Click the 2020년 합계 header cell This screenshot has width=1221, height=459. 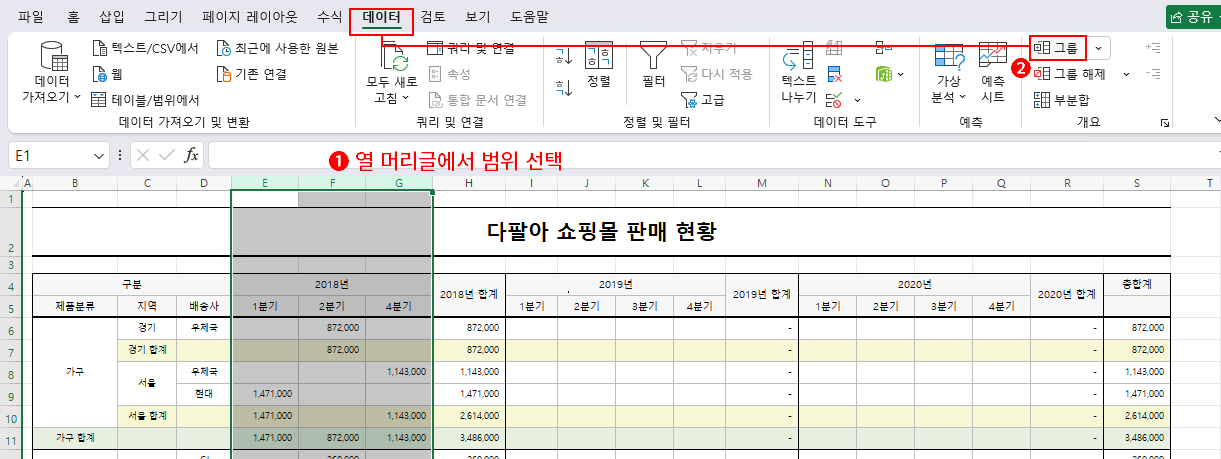point(1067,293)
